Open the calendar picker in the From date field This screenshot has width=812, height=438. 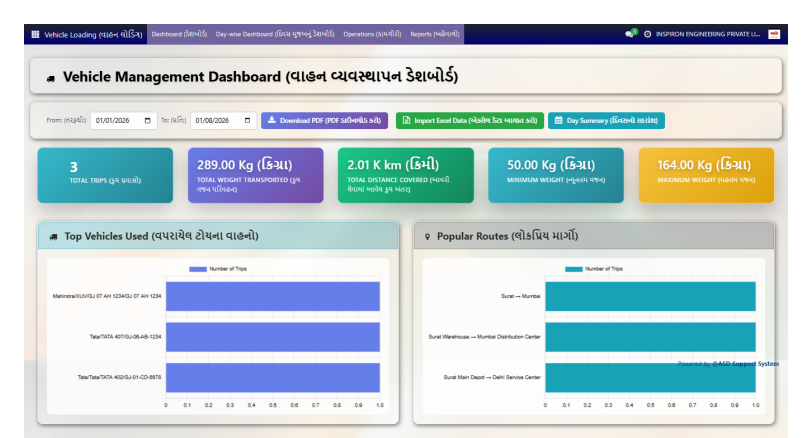click(x=148, y=121)
